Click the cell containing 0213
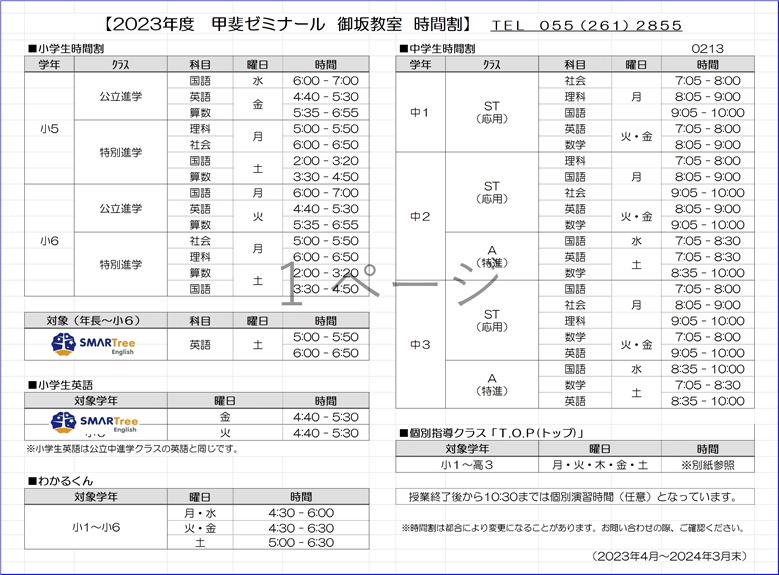Image resolution: width=779 pixels, height=575 pixels. coord(707,49)
